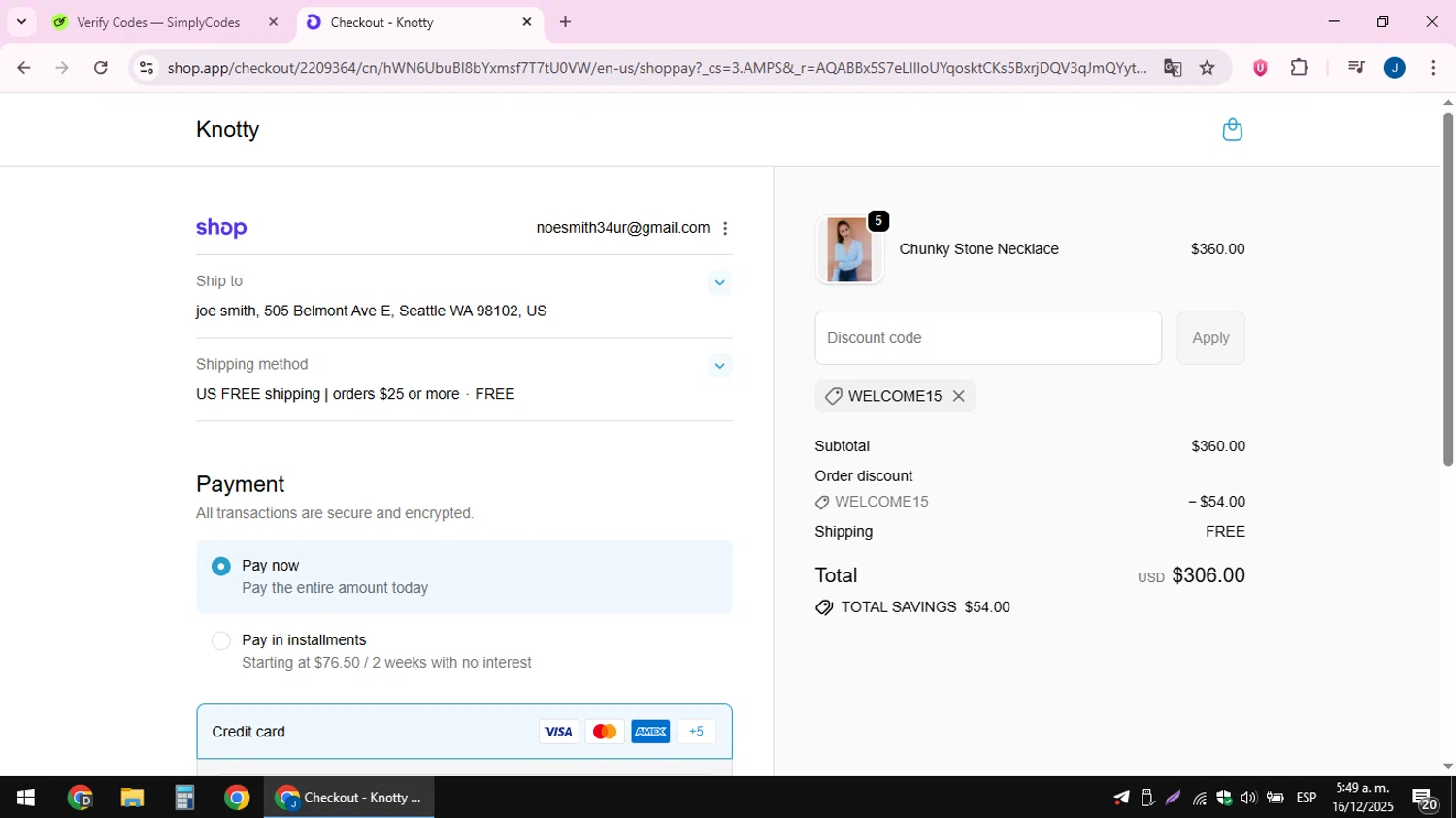Image resolution: width=1456 pixels, height=818 pixels.
Task: Click the Apply discount button
Action: (x=1210, y=338)
